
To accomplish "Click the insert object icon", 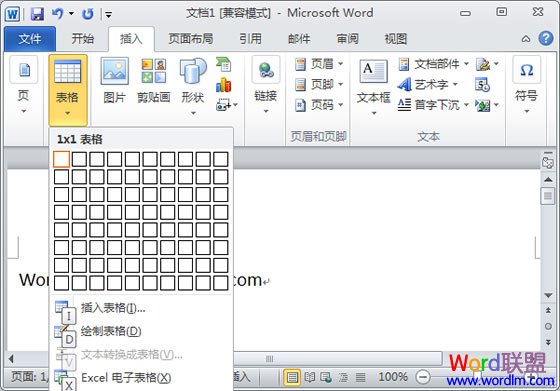I will [483, 105].
